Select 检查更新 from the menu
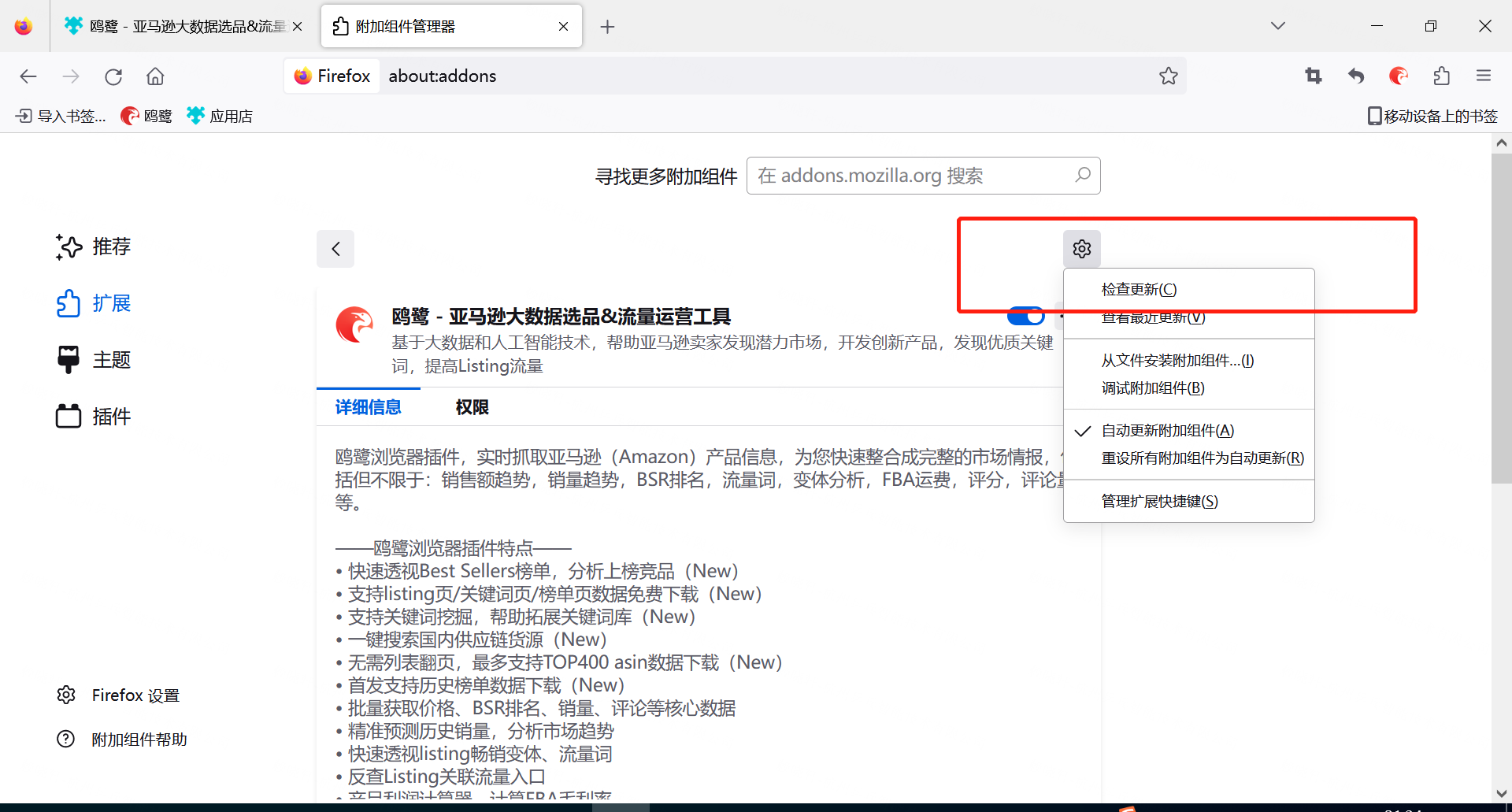Screen dimensions: 1512x812 click(x=1189, y=290)
